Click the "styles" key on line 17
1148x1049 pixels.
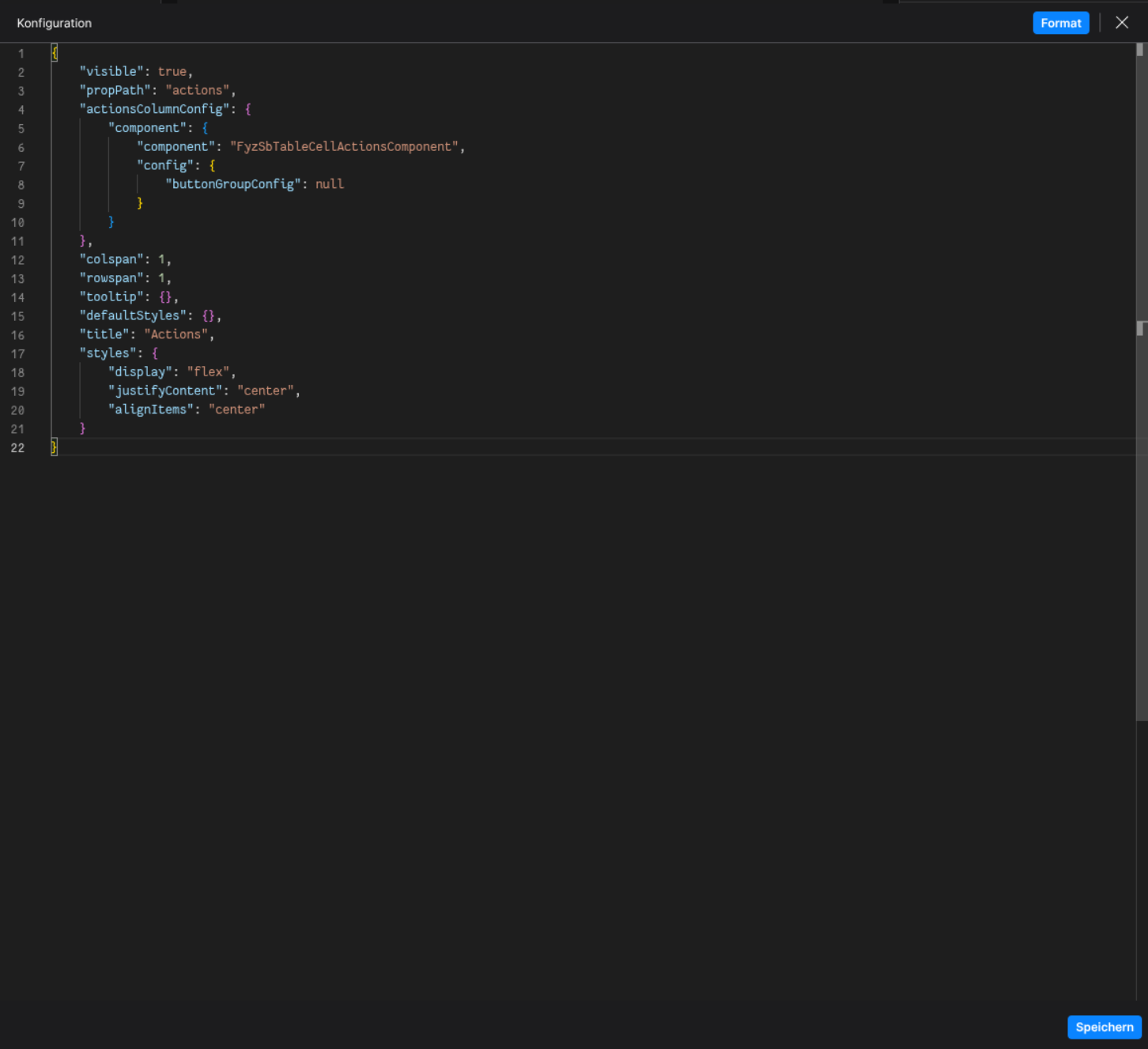pyautogui.click(x=108, y=353)
